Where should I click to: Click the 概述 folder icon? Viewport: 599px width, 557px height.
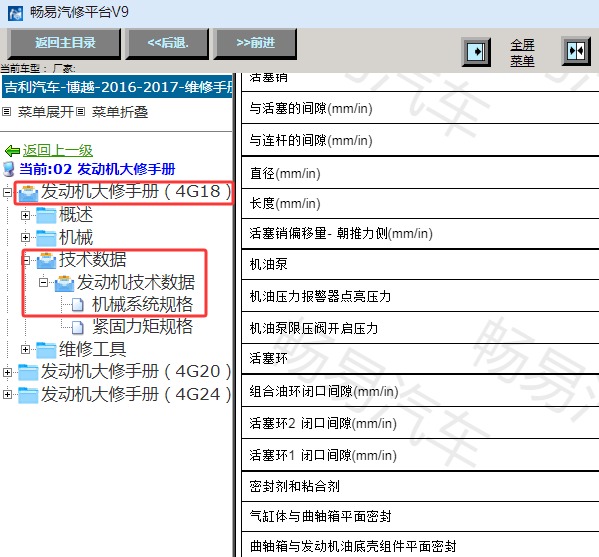click(46, 215)
